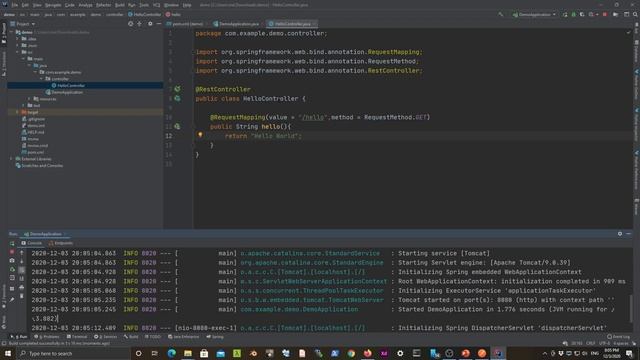Click Scroll Up arrow in console toolbar
The image size is (640, 360).
click(x=22, y=253)
